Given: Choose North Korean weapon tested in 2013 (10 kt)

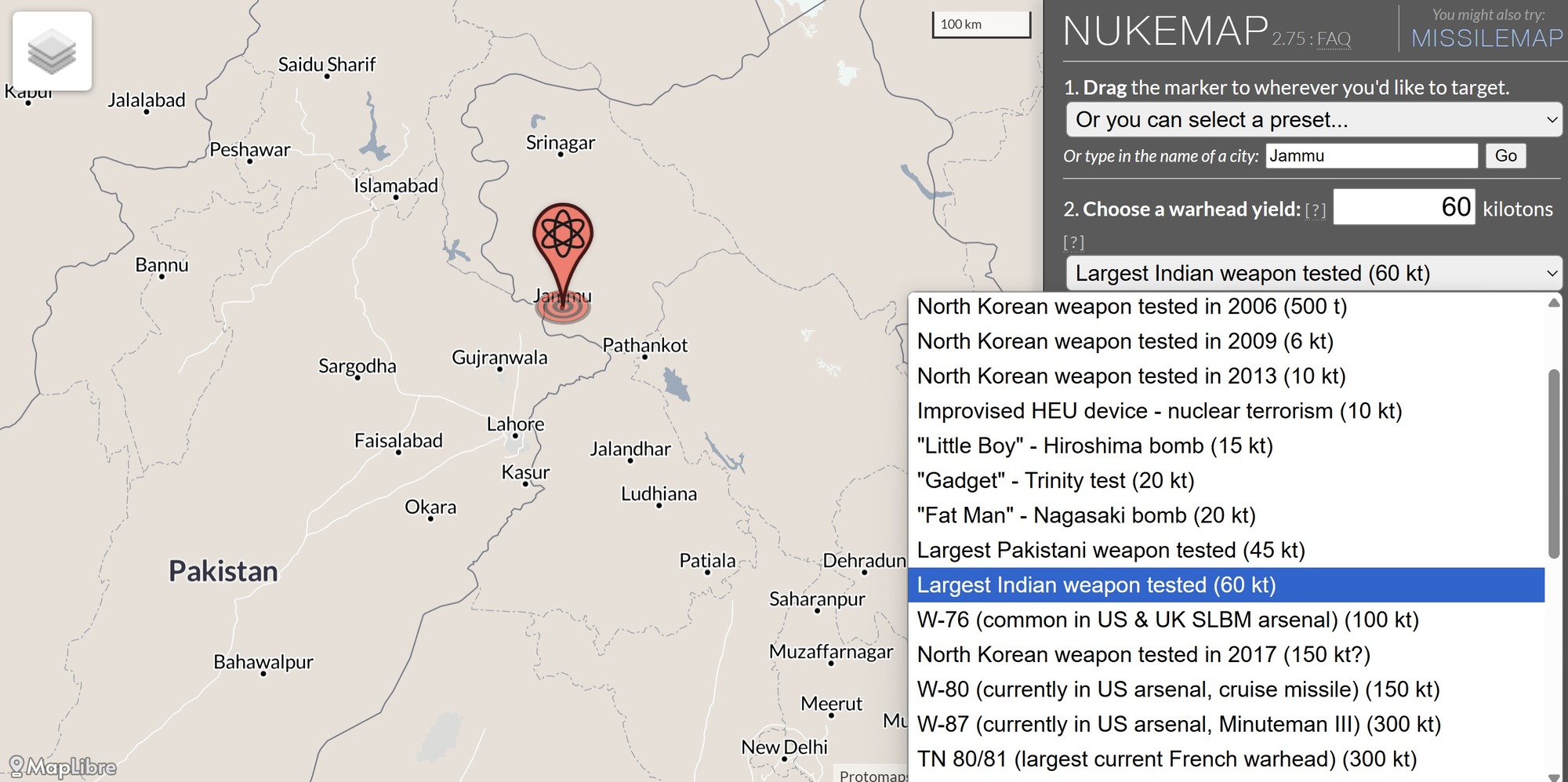Looking at the screenshot, I should click(x=1226, y=376).
